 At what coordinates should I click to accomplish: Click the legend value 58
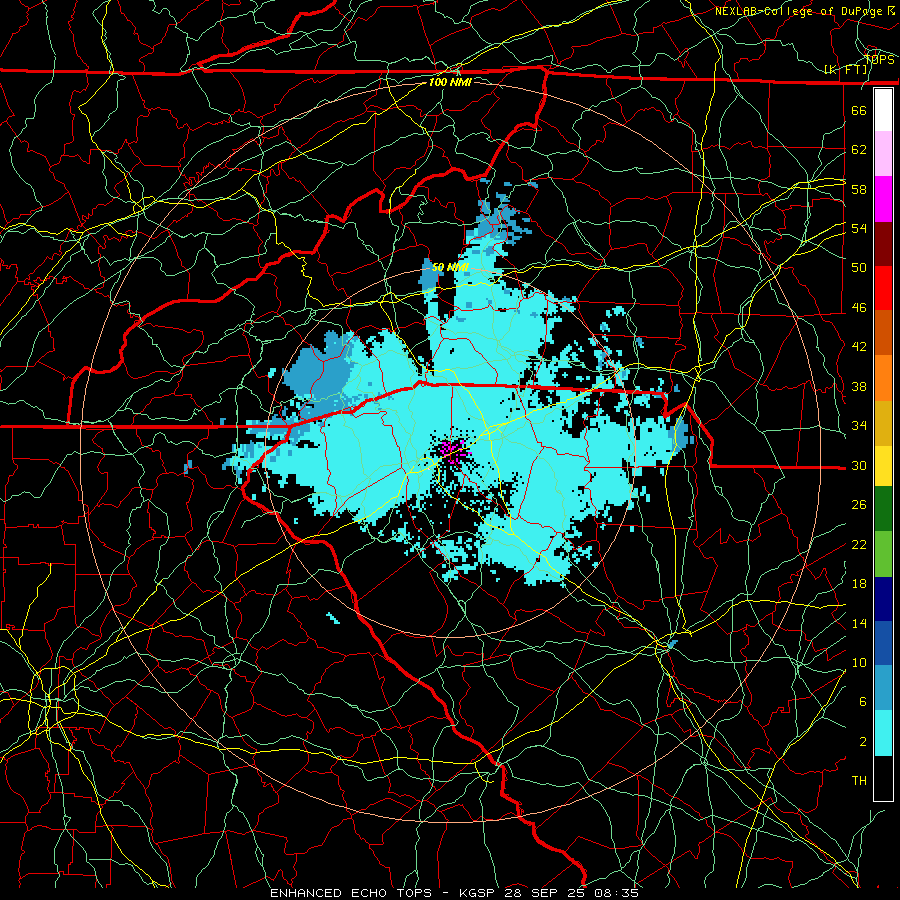tap(859, 189)
